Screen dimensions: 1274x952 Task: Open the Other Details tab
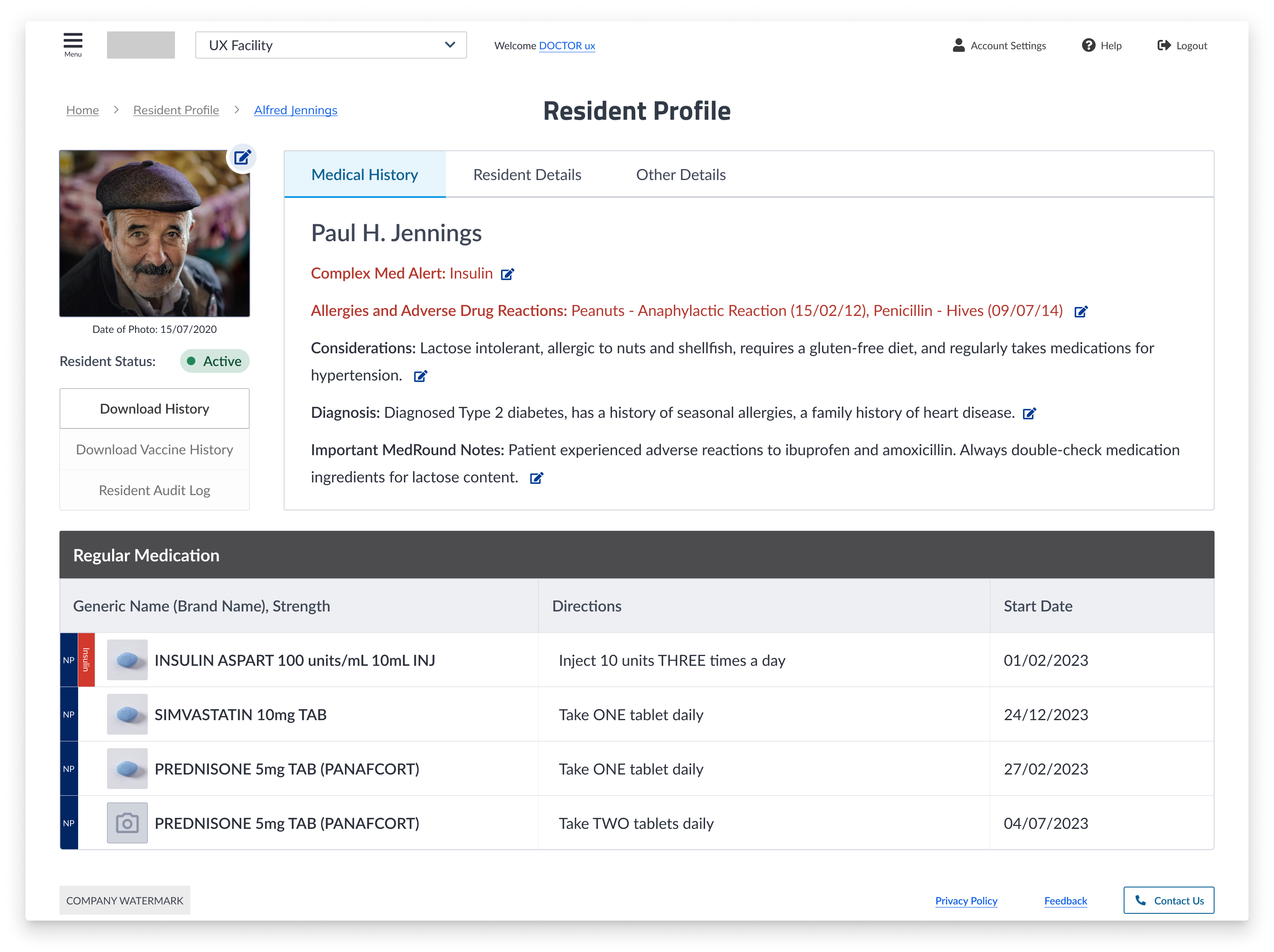pos(681,175)
